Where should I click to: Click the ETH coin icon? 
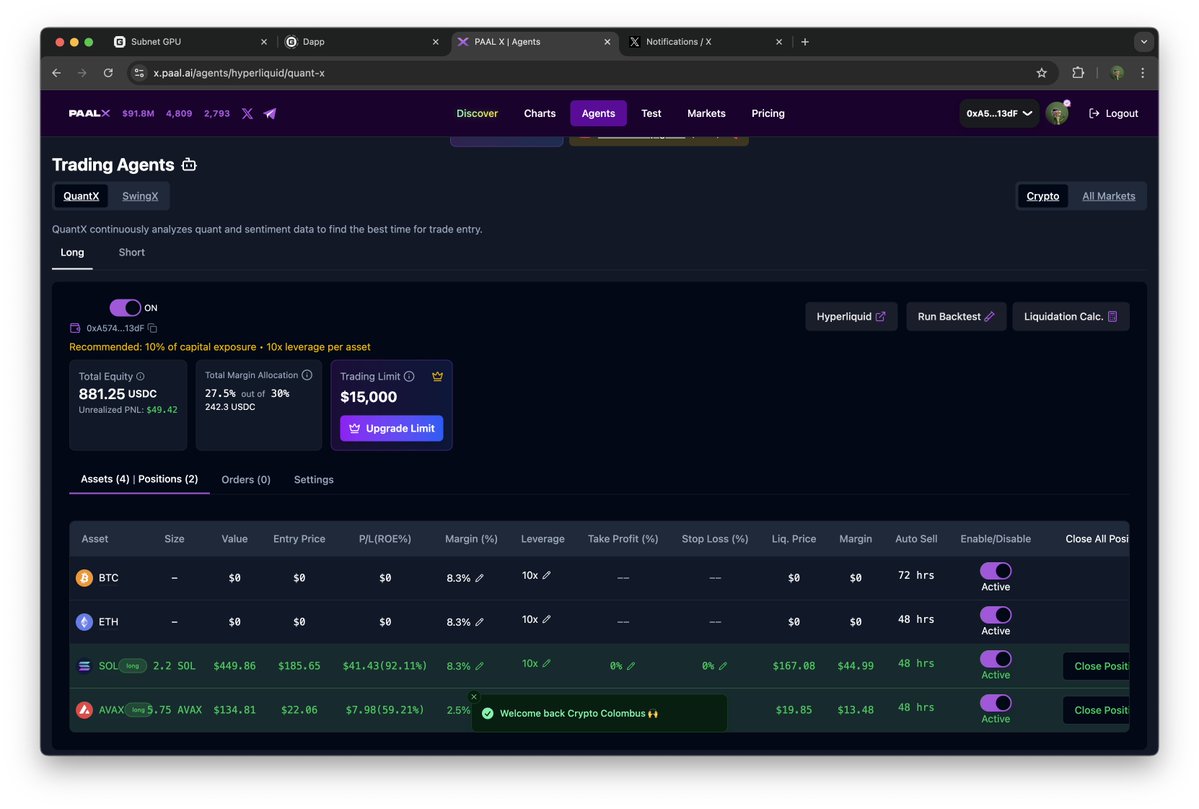(84, 622)
